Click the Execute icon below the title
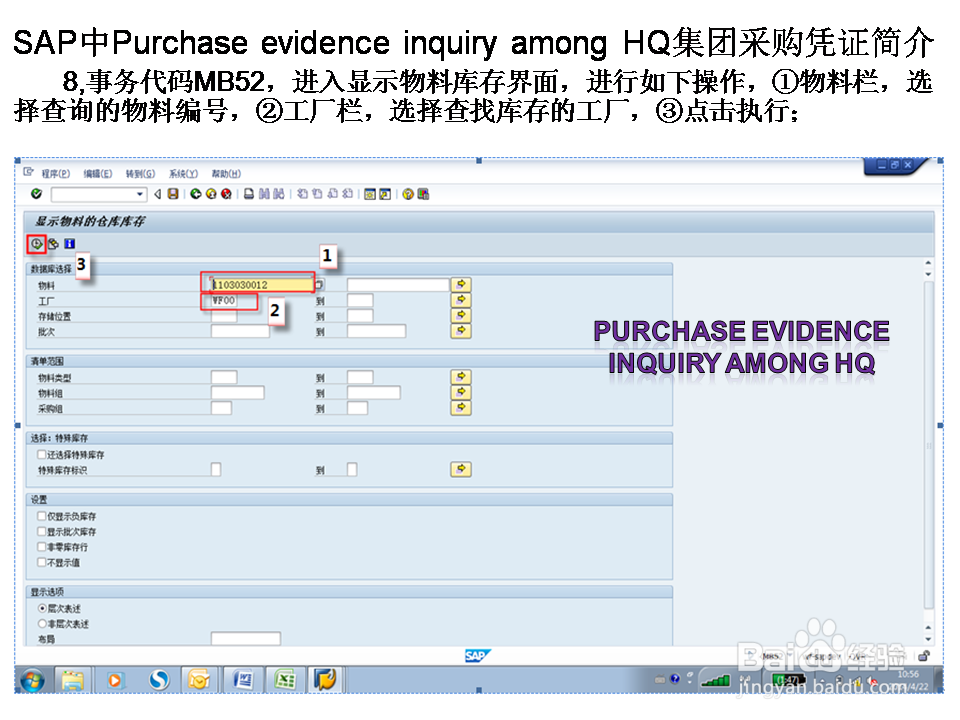The image size is (960, 720). click(37, 242)
